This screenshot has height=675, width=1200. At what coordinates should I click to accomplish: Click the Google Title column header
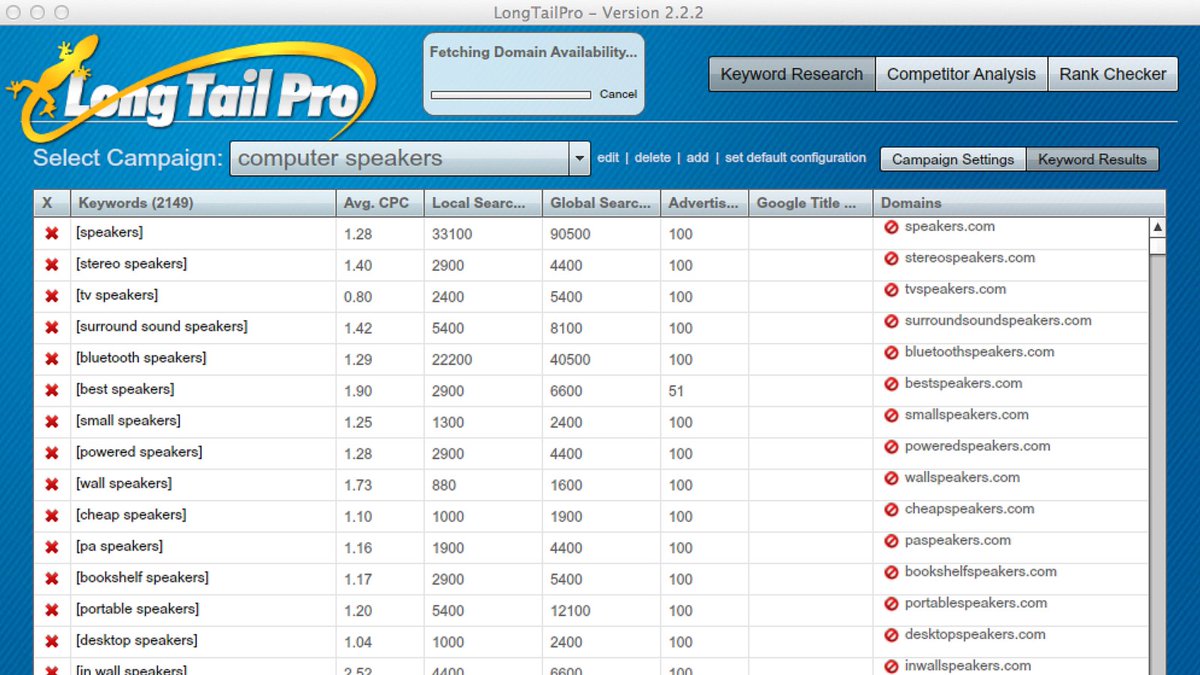pyautogui.click(x=810, y=203)
